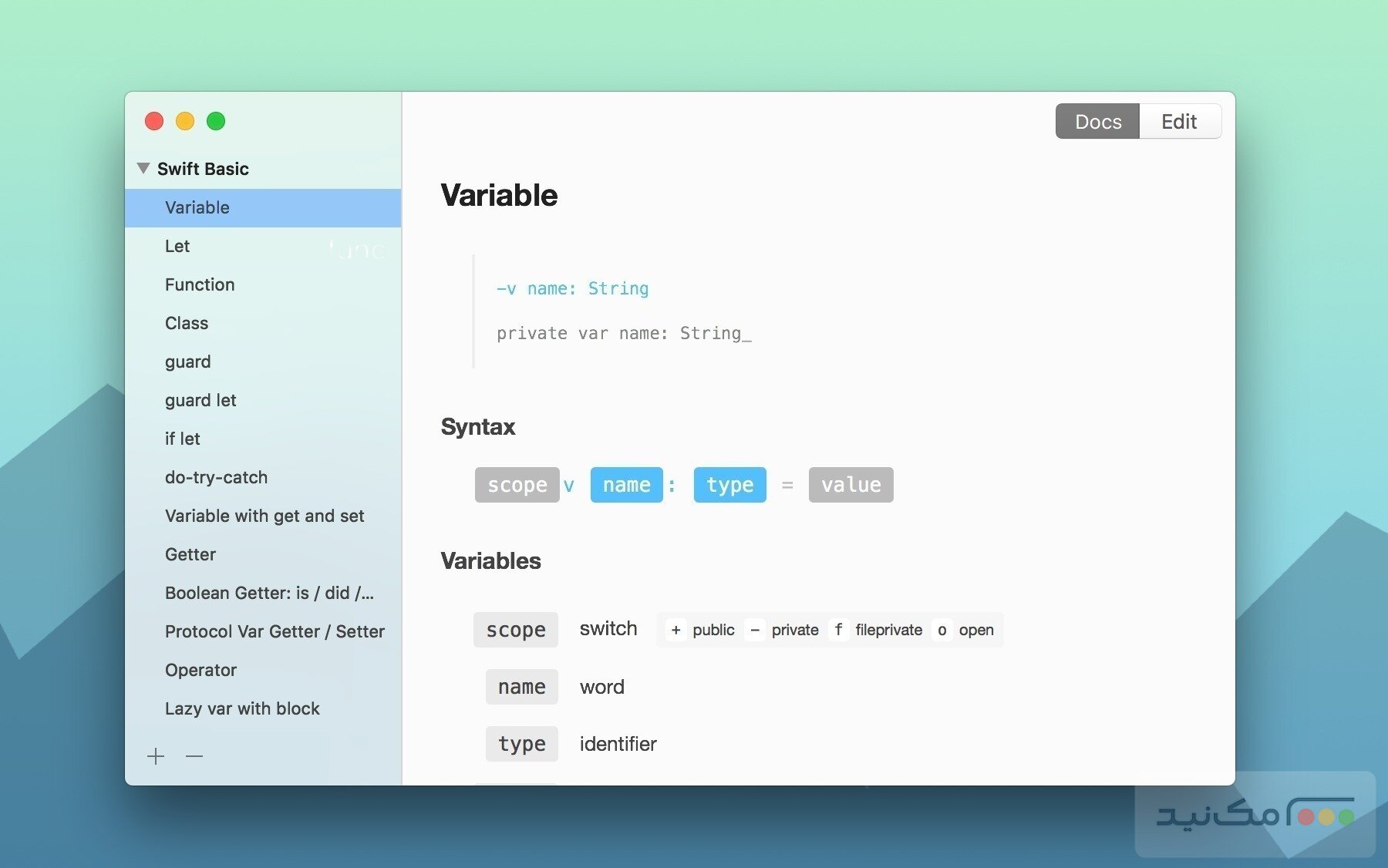
Task: Click the blue 'name' token in the Syntax row
Action: [x=626, y=484]
